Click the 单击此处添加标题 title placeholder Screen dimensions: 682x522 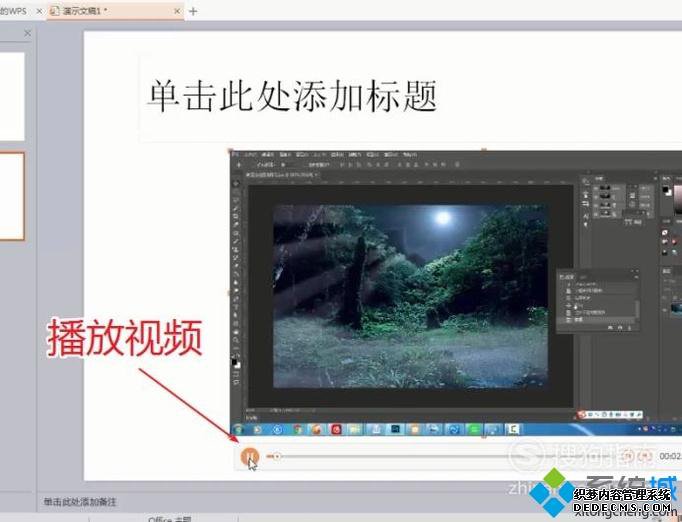(292, 96)
